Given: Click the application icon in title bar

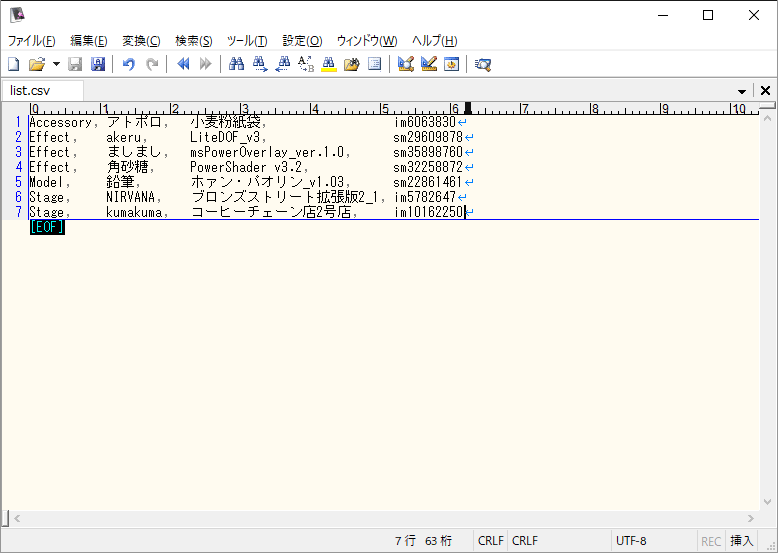Looking at the screenshot, I should click(x=17, y=15).
